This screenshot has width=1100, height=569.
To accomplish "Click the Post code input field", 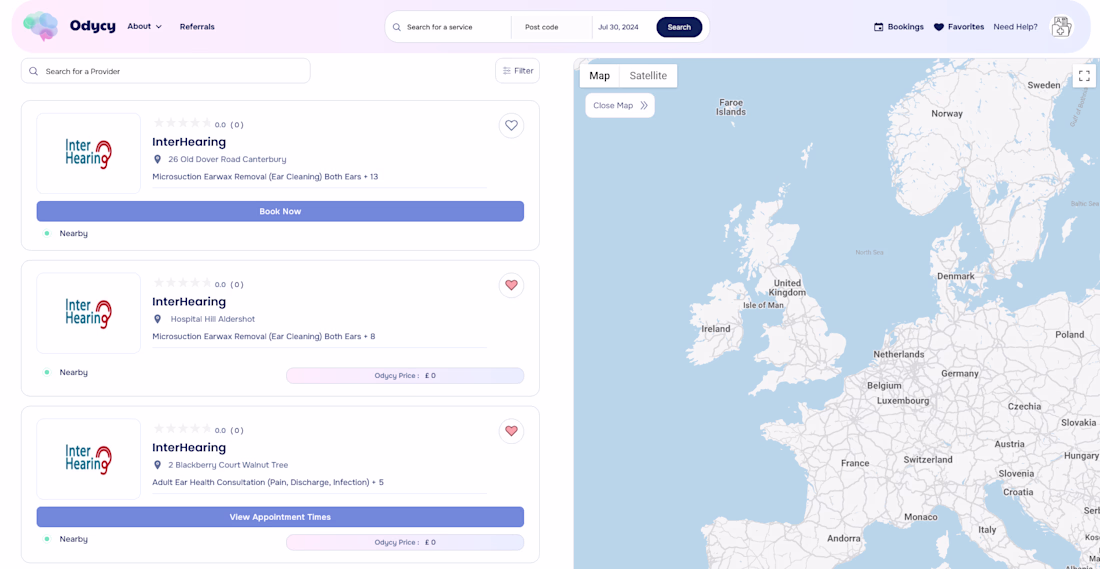I will [x=550, y=27].
